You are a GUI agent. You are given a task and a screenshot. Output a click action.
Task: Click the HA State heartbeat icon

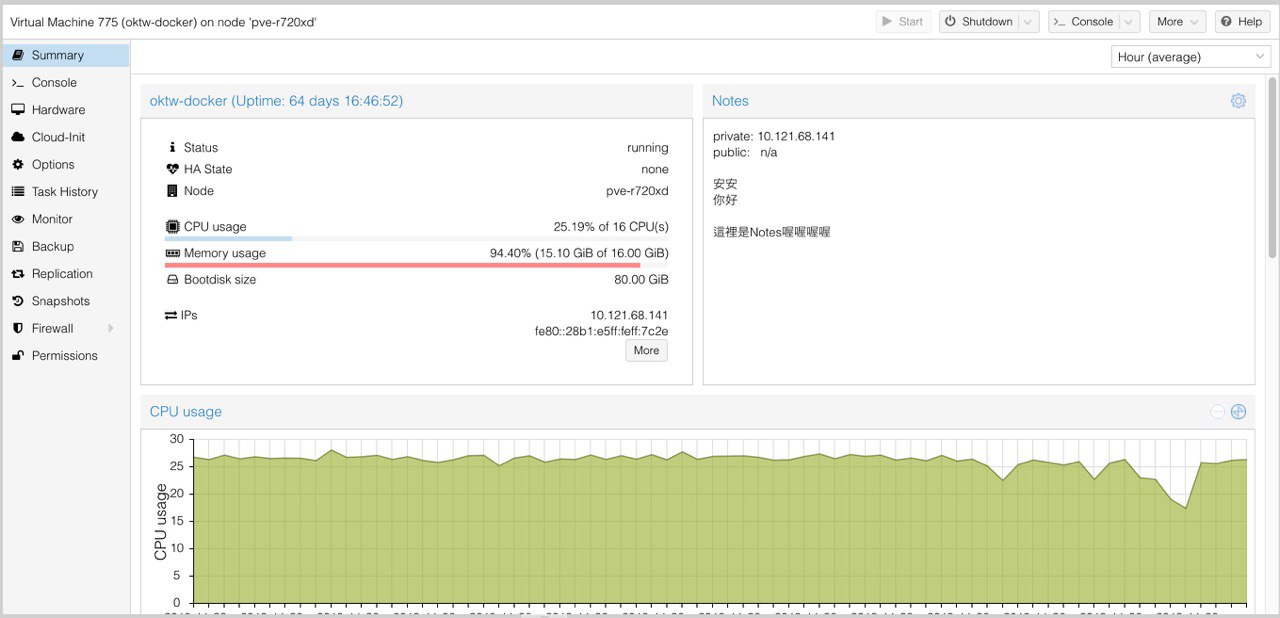pyautogui.click(x=173, y=169)
